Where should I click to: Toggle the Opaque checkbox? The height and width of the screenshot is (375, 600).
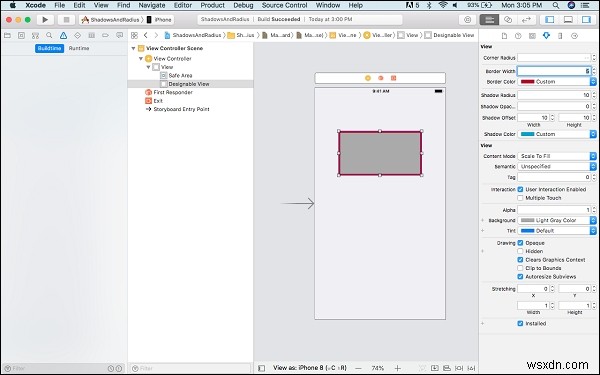[x=520, y=243]
